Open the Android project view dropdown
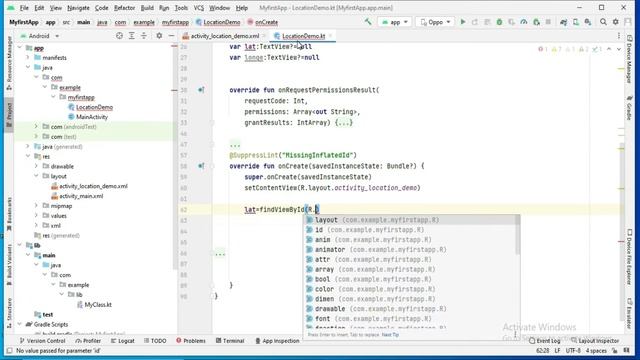 40,36
